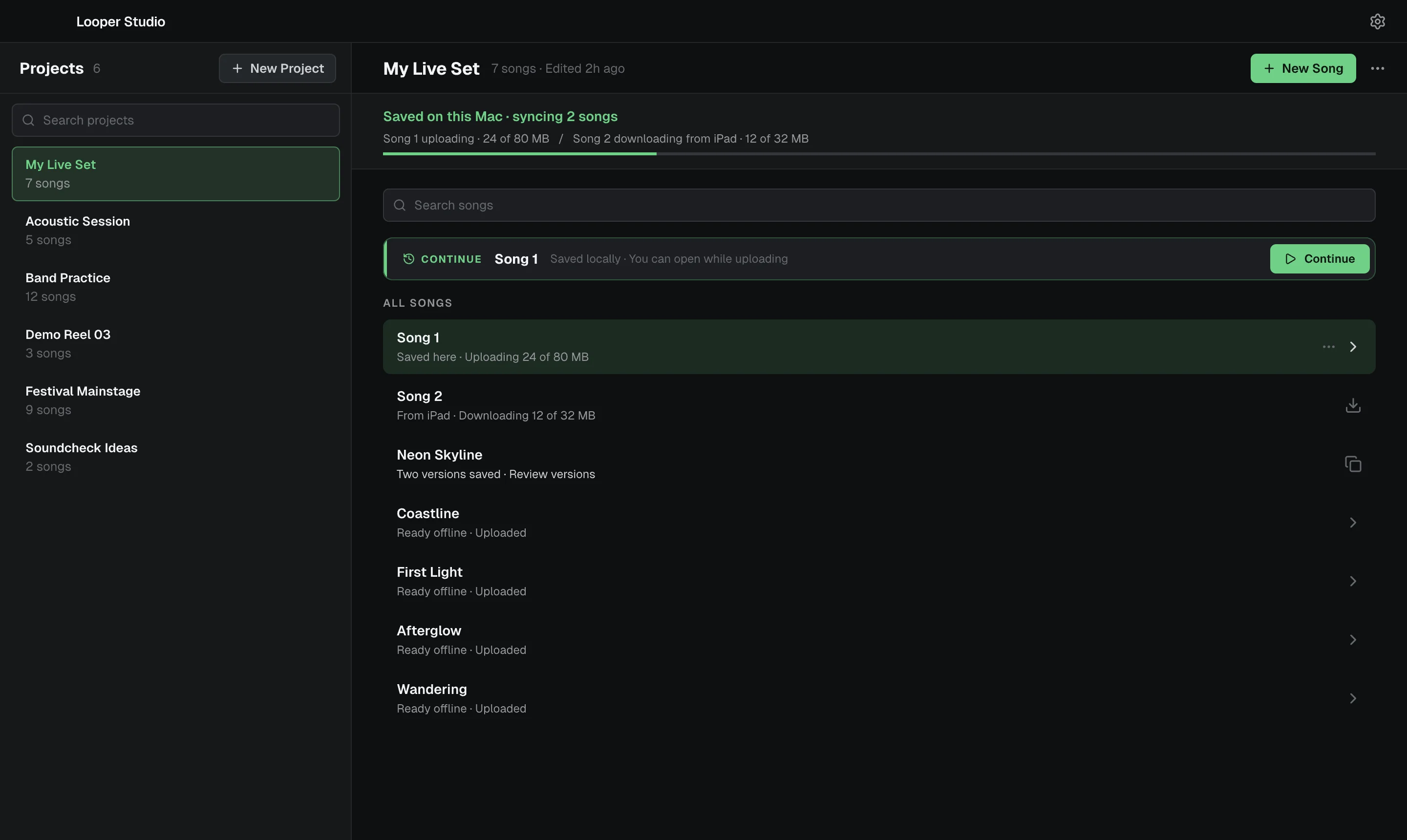Viewport: 1407px width, 840px height.
Task: Click 'Saved here · Uploading 24 of 80 MB'
Action: pyautogui.click(x=492, y=357)
